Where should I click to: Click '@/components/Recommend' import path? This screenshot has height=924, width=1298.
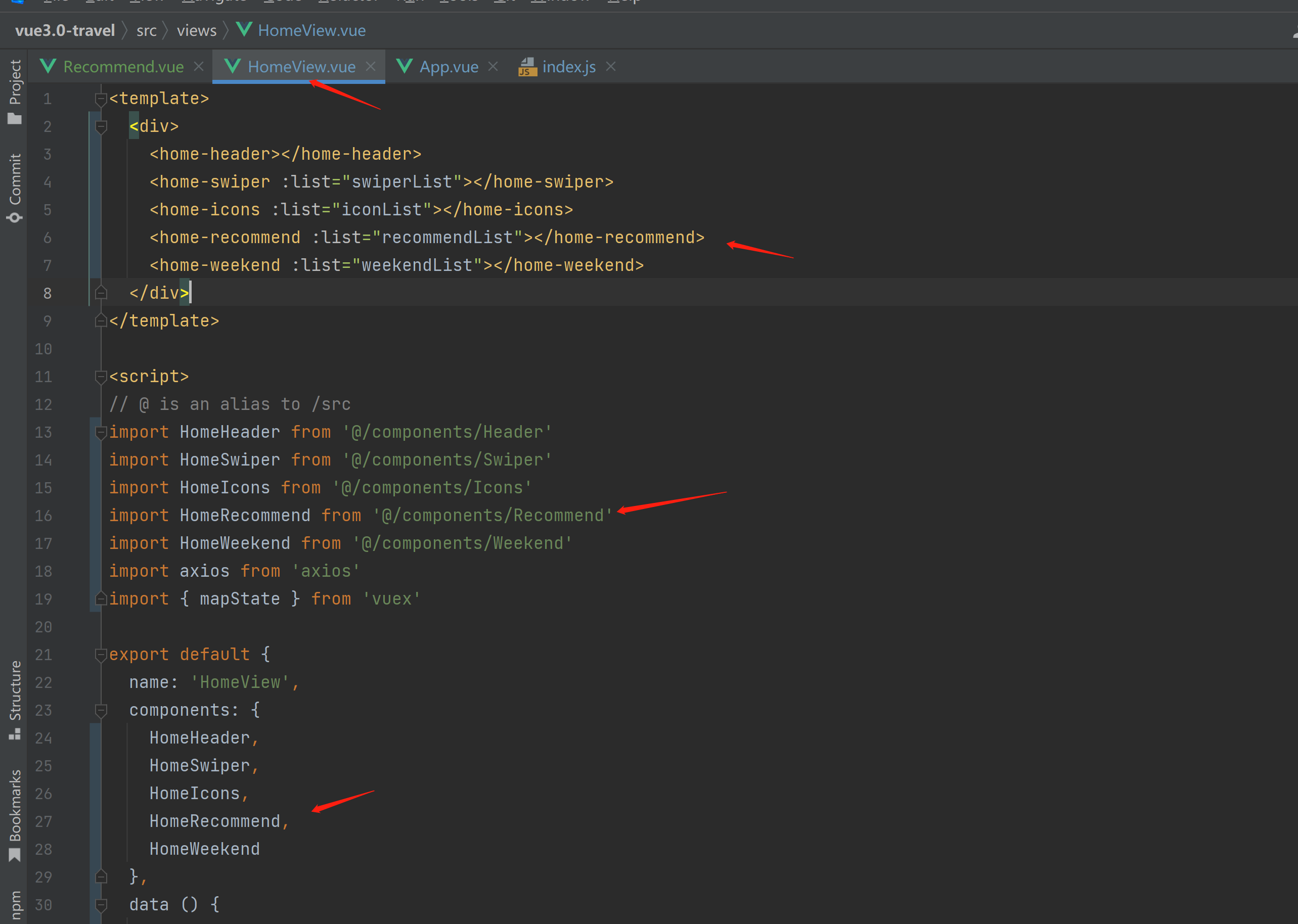point(492,516)
